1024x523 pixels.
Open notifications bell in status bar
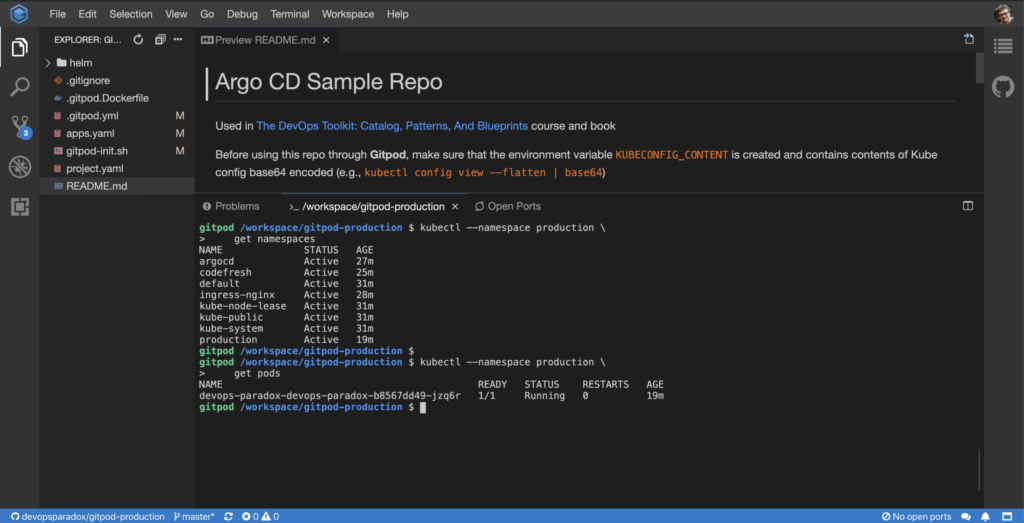(985, 516)
